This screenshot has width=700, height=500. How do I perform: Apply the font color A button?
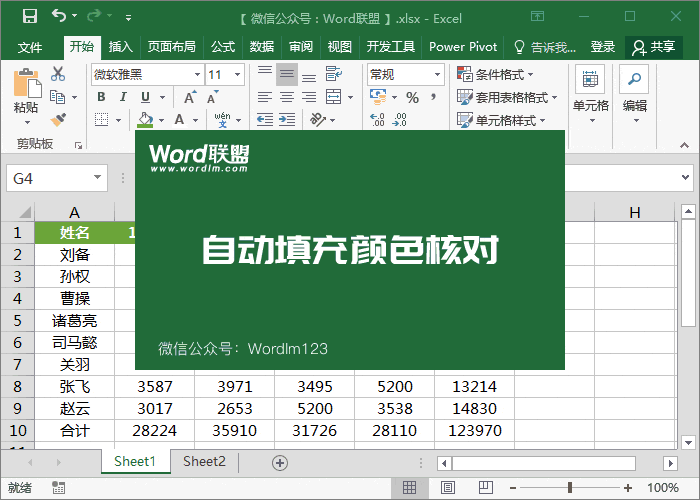click(179, 120)
